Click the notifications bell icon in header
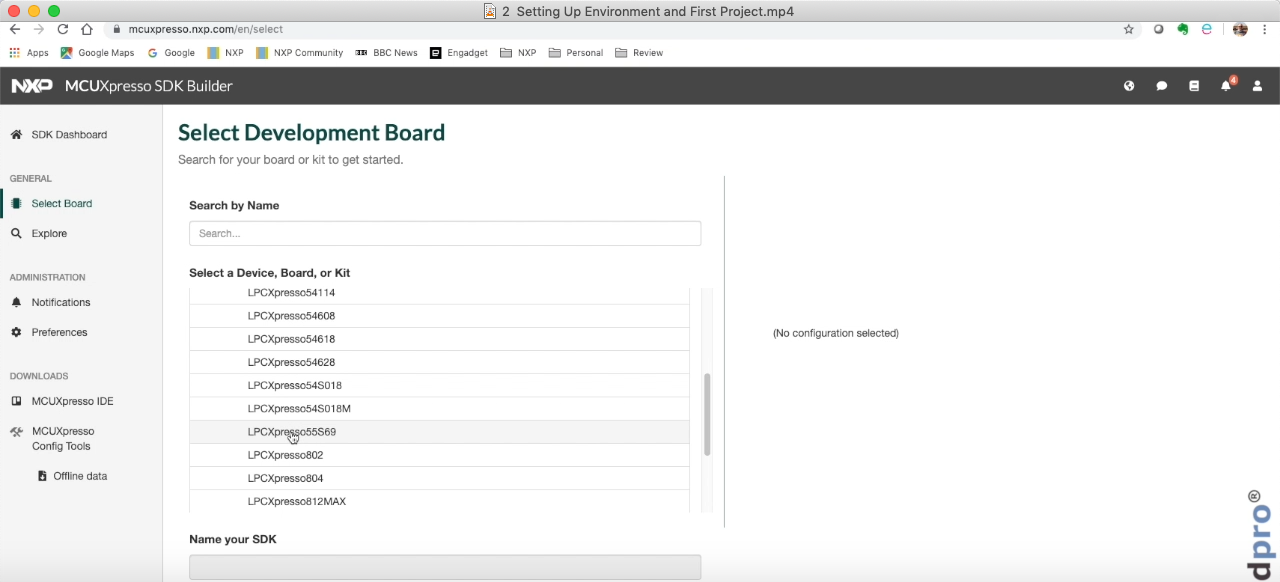The width and height of the screenshot is (1280, 582). coord(1225,86)
